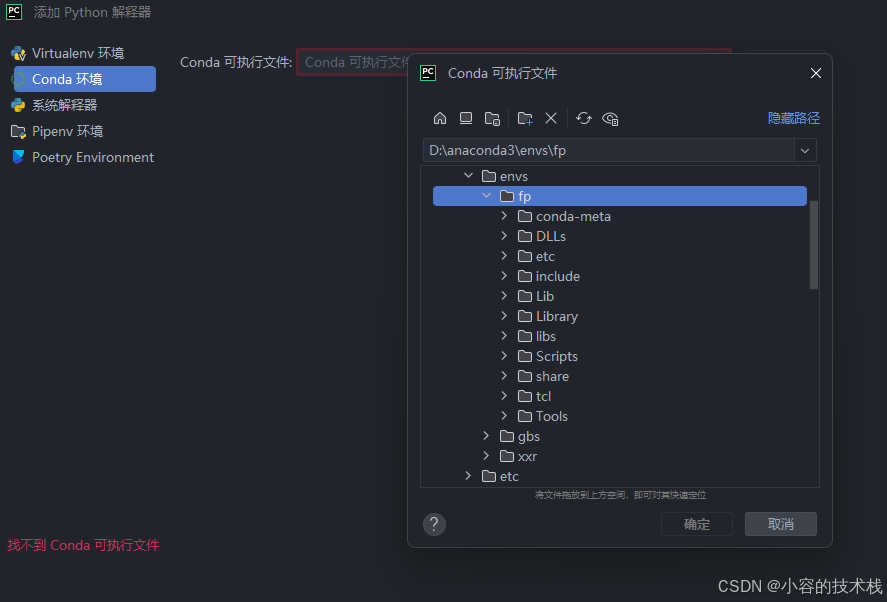Collapse the envs folder
The width and height of the screenshot is (887, 602).
click(x=468, y=176)
